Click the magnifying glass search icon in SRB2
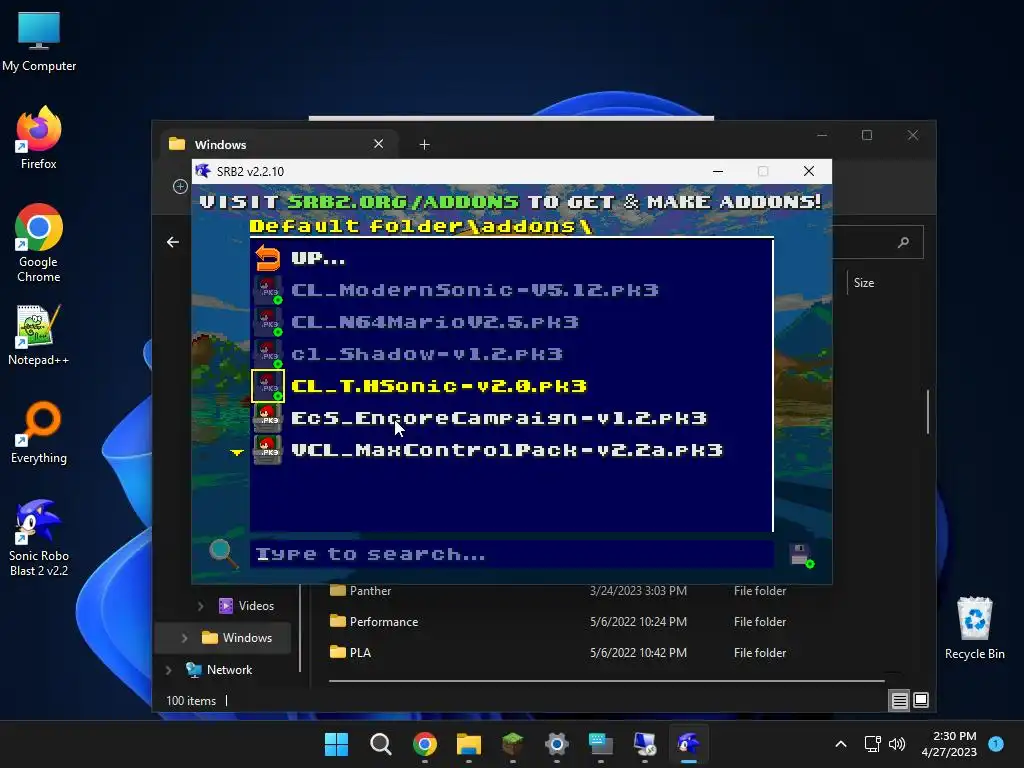1024x768 pixels. (x=223, y=554)
